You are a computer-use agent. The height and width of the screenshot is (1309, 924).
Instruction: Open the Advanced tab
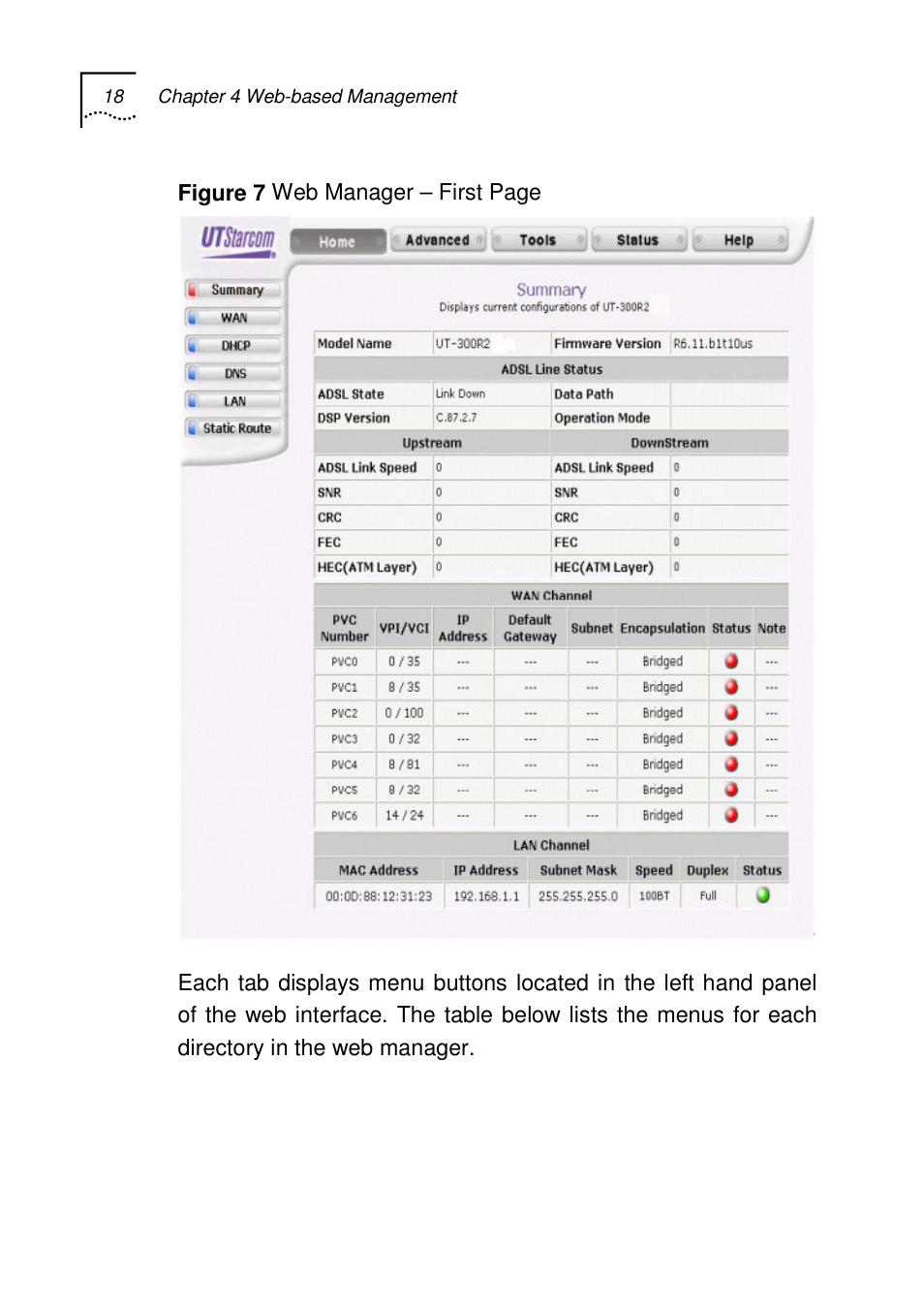(x=438, y=240)
